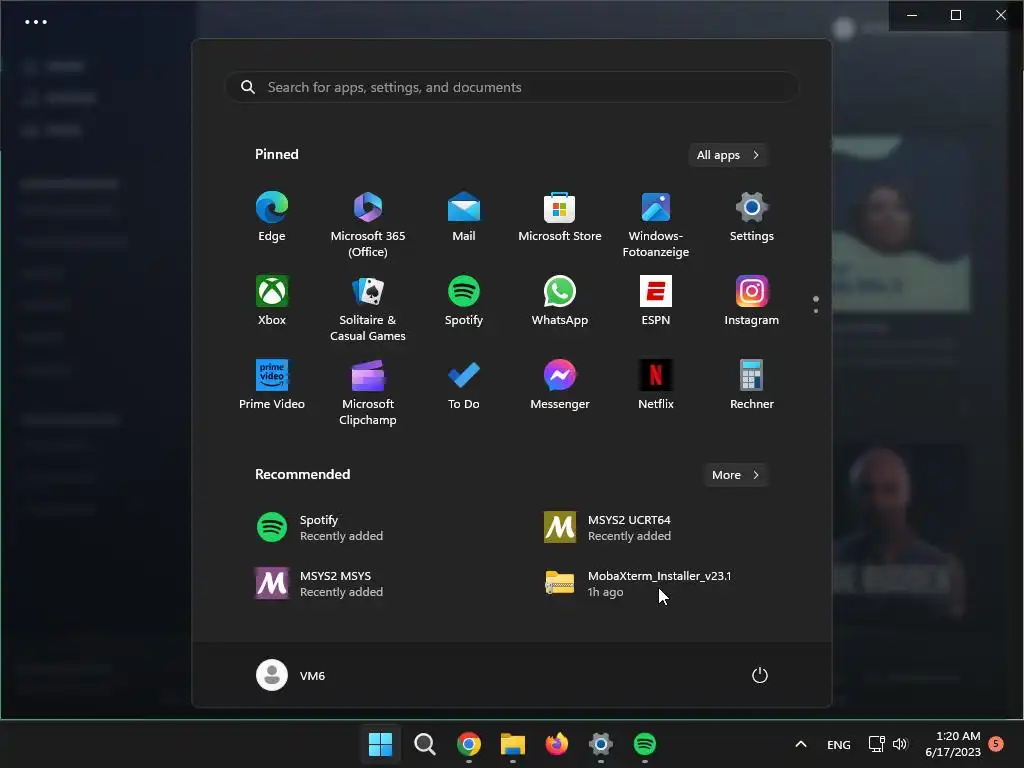Open WhatsApp pinned app
This screenshot has height=768, width=1024.
[560, 301]
